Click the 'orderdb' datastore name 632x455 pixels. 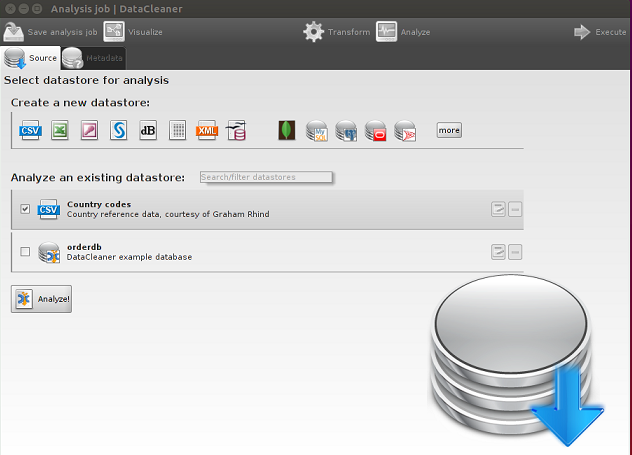coord(84,247)
